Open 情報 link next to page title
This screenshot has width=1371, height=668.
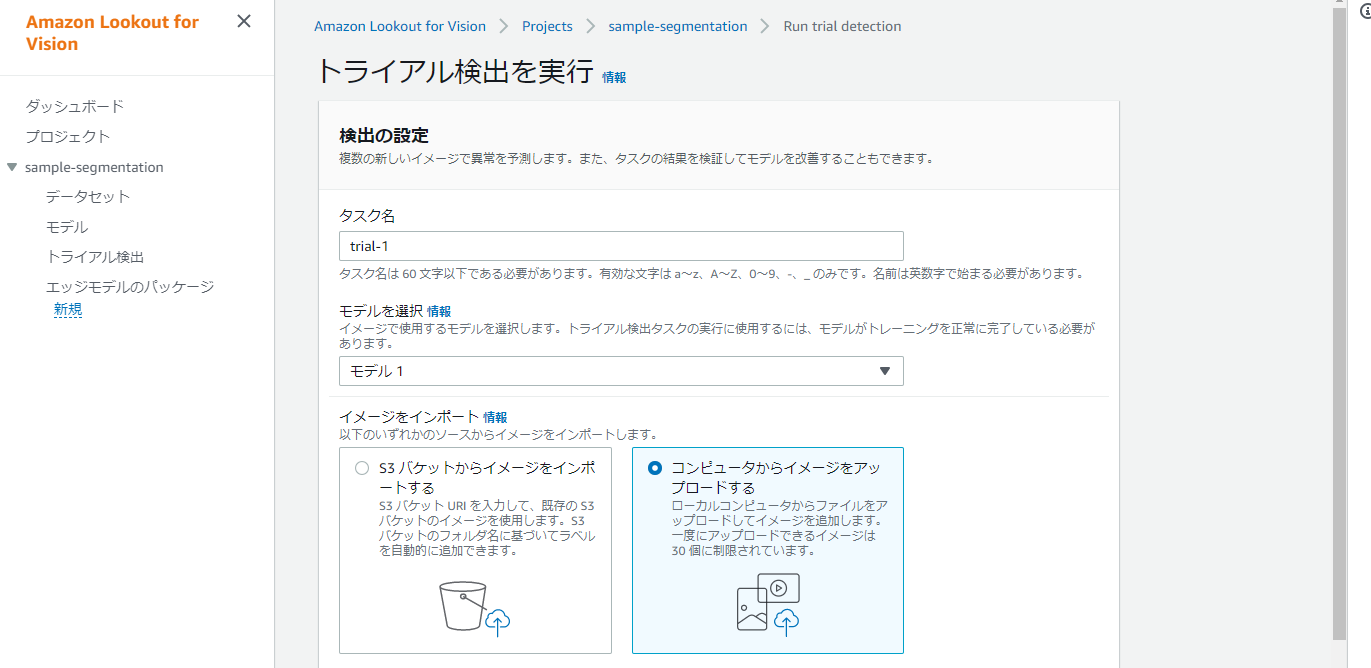(x=614, y=77)
